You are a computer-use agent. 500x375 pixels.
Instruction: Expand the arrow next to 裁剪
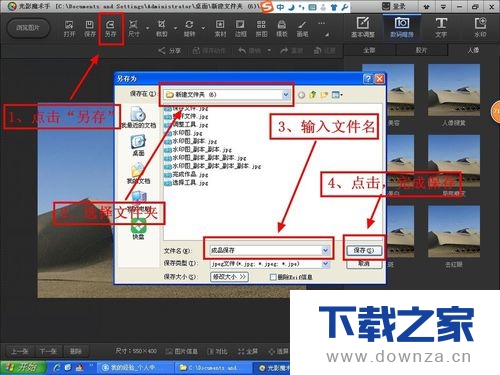coord(175,28)
